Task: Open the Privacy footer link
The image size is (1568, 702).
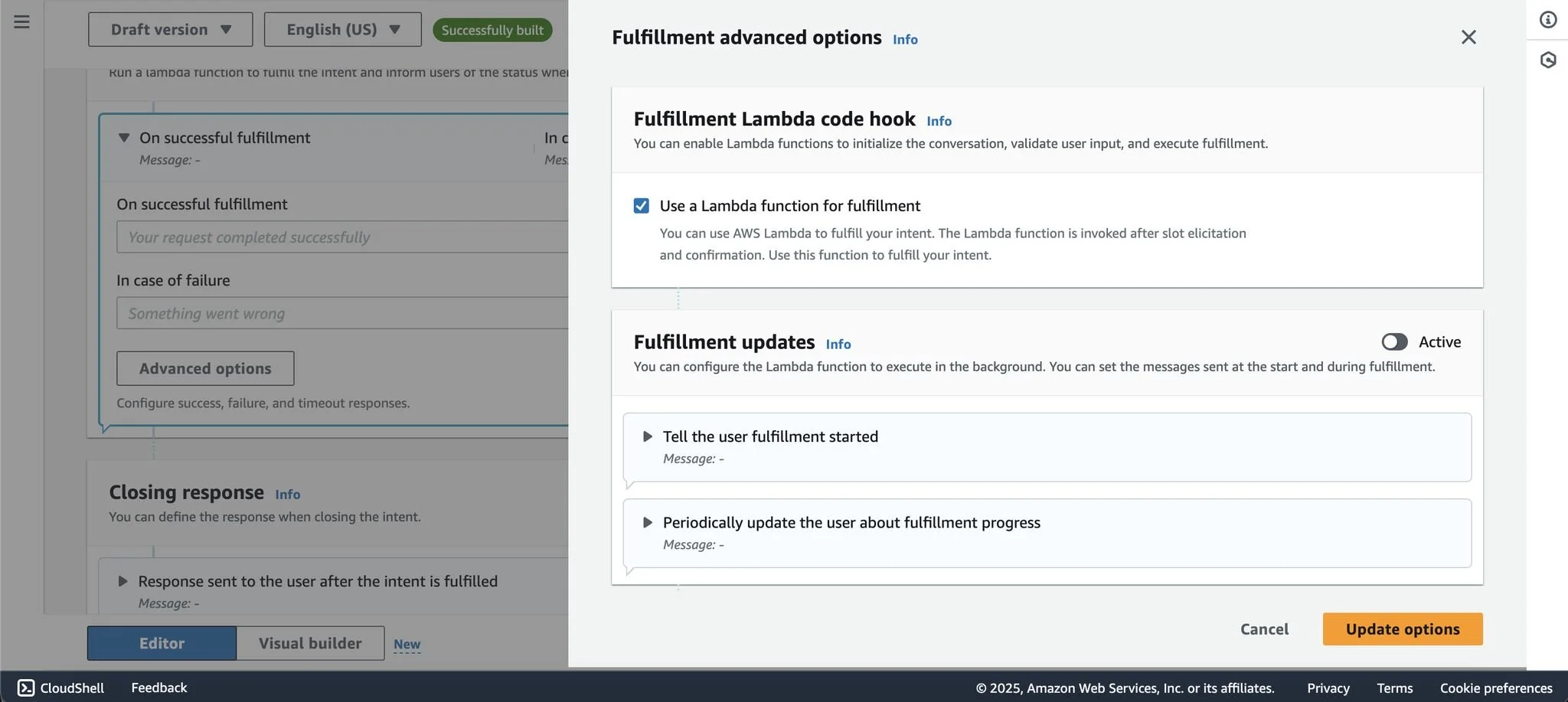Action: tap(1328, 687)
